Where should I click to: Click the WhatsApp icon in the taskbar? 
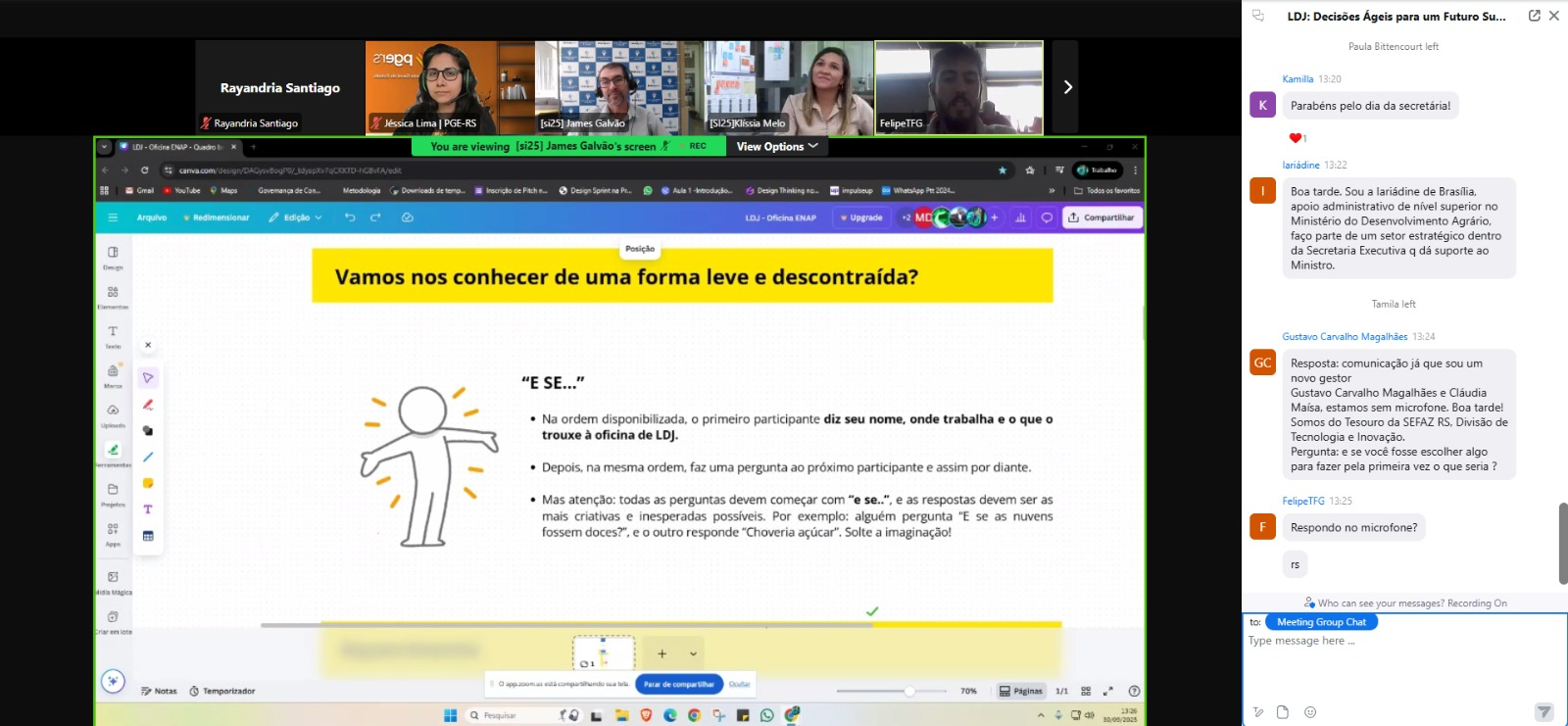click(x=766, y=715)
